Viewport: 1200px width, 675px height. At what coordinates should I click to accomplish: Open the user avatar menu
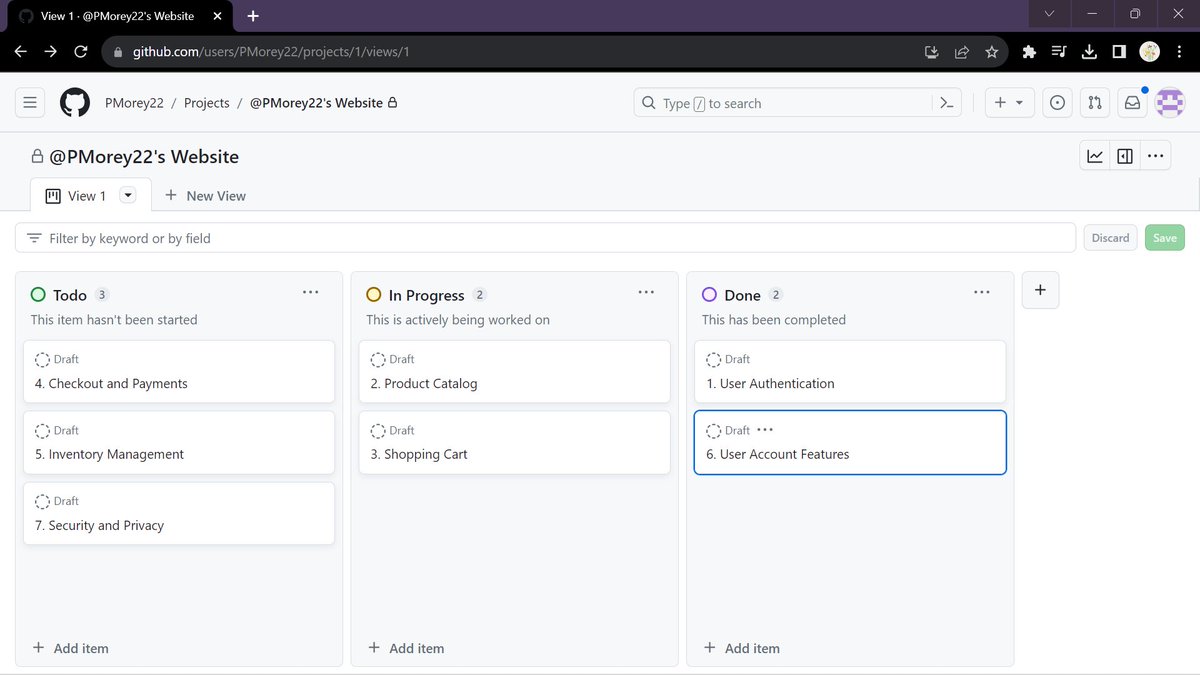tap(1170, 103)
